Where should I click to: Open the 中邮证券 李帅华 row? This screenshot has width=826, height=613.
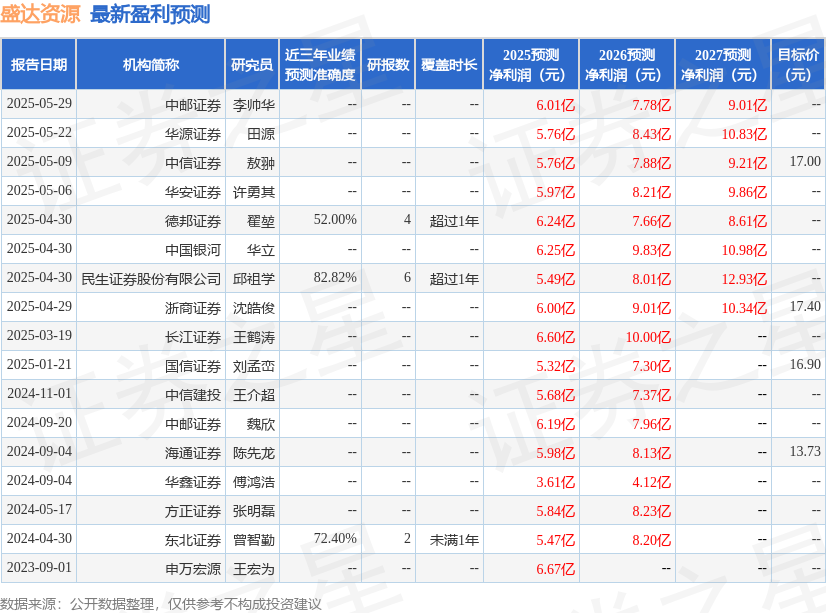[x=413, y=104]
